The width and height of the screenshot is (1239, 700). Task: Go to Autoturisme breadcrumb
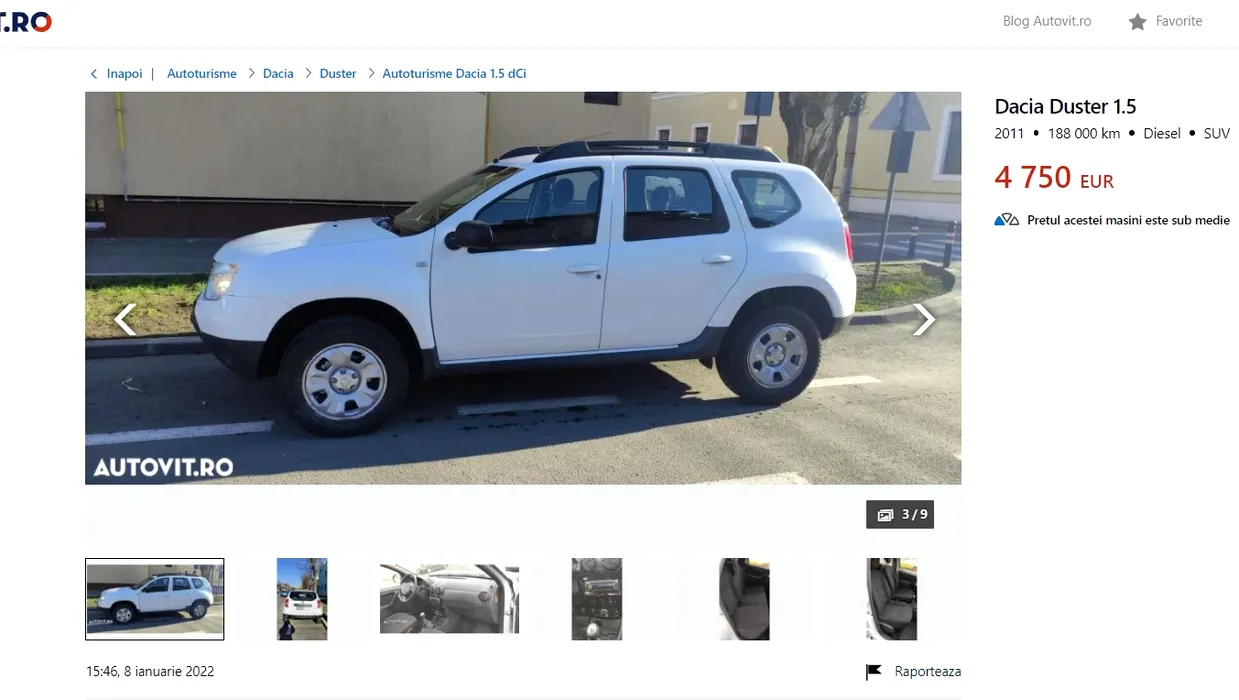[x=202, y=74]
